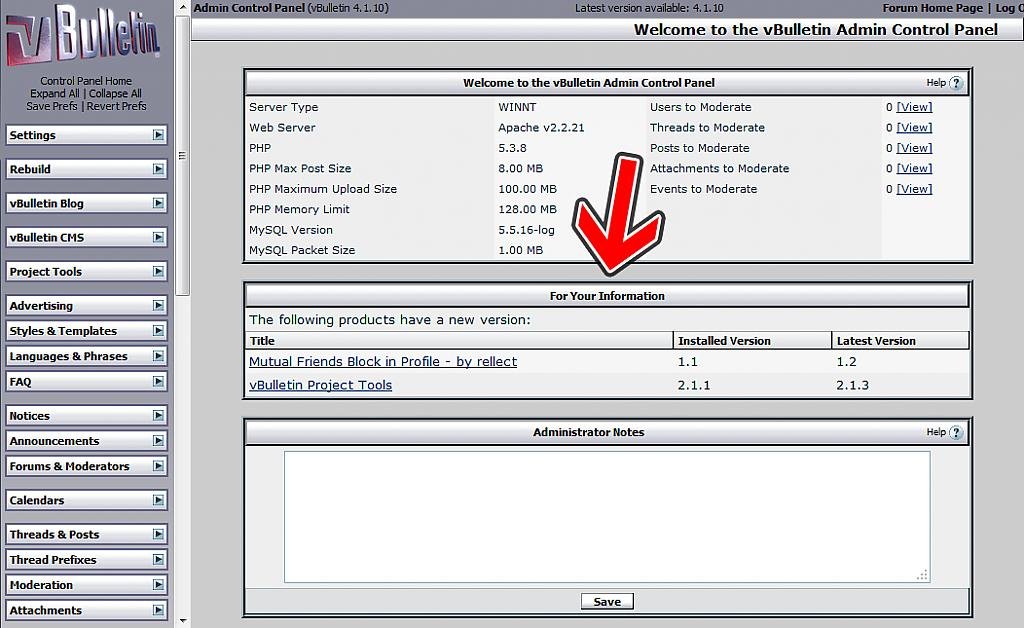This screenshot has height=628, width=1024.
Task: Expand the vBulletin Blog arrow
Action: coord(158,203)
